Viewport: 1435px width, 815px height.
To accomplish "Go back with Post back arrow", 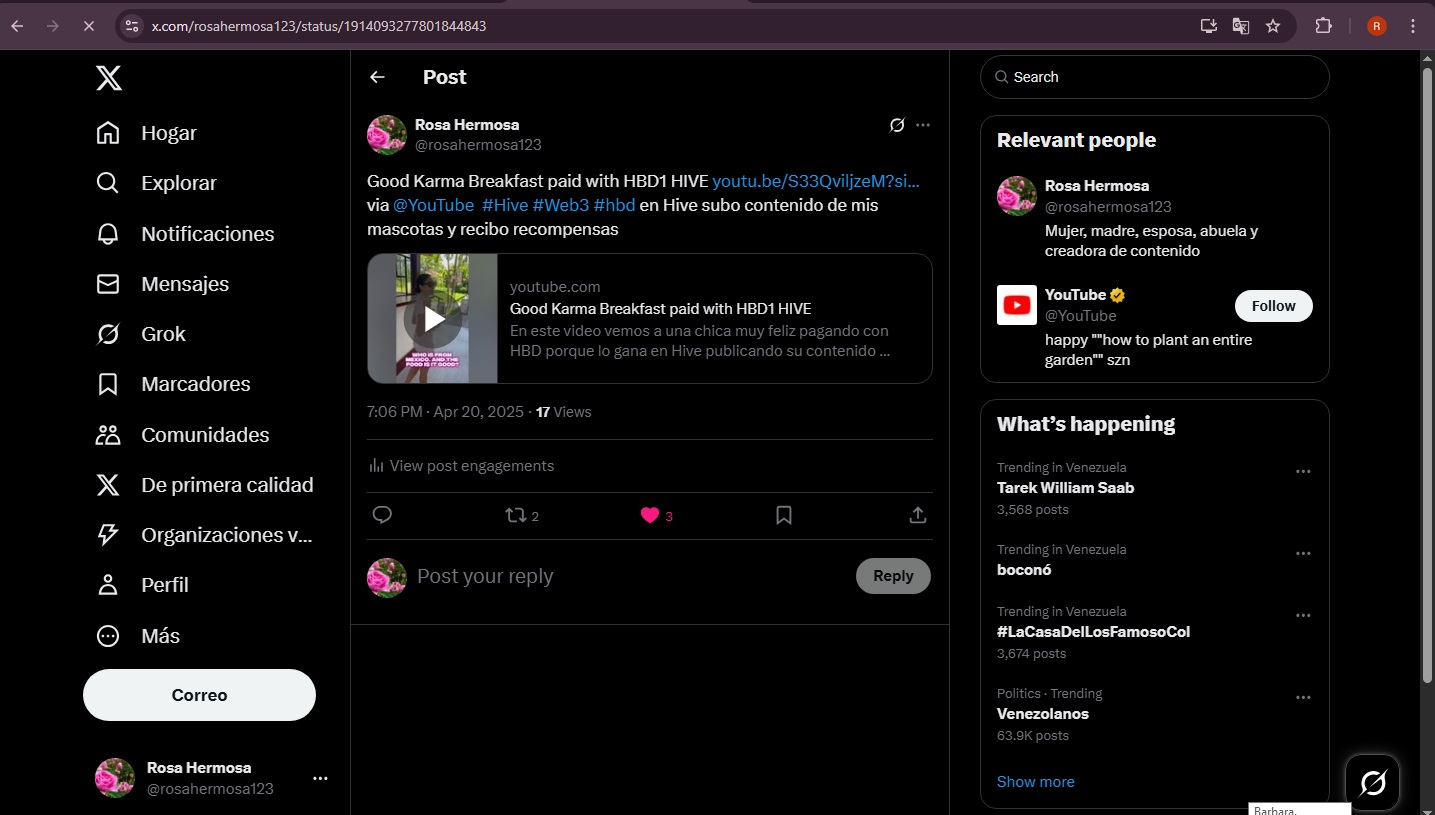I will (377, 77).
